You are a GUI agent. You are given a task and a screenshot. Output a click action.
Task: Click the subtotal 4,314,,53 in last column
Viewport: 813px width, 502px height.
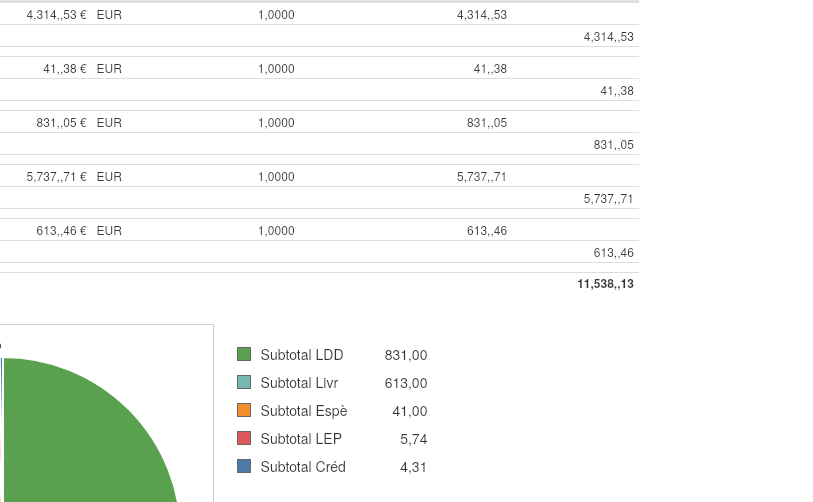pos(609,36)
